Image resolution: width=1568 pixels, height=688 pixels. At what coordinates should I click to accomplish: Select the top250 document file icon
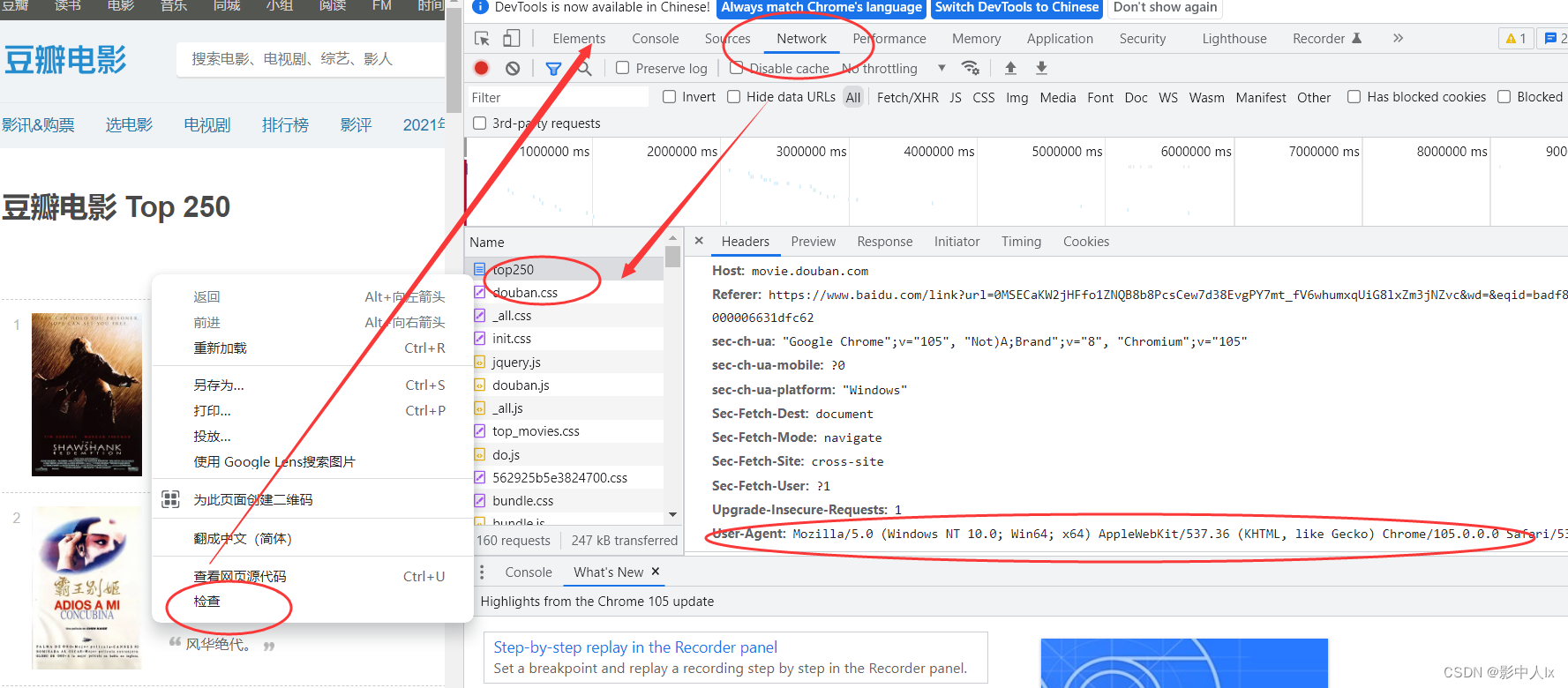pyautogui.click(x=479, y=269)
